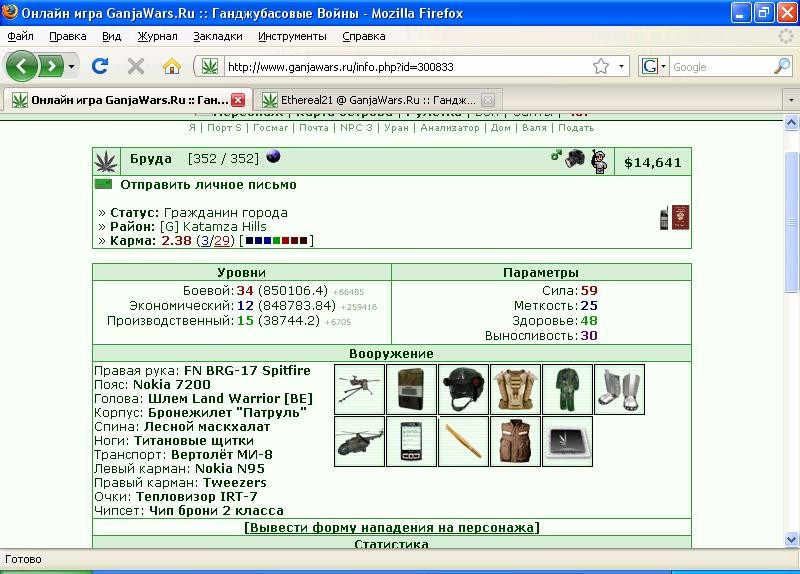
Task: Close the Онлайн игра GanjaWars.Ru tab
Action: 238,99
